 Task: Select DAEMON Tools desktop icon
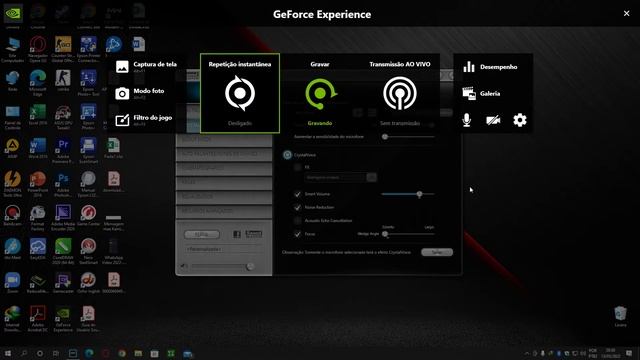tap(12, 184)
